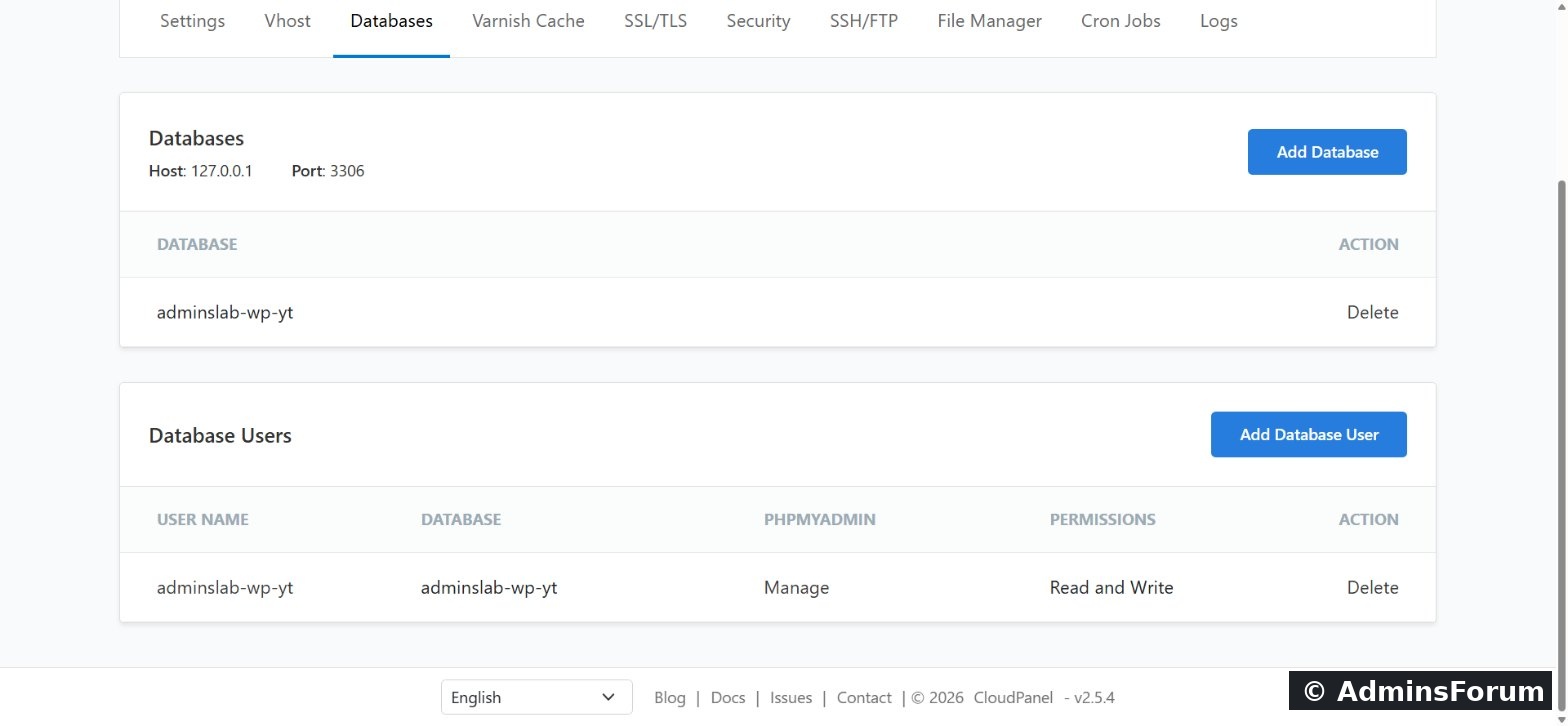Open the Contact footer link
1568x726 pixels.
pos(864,698)
